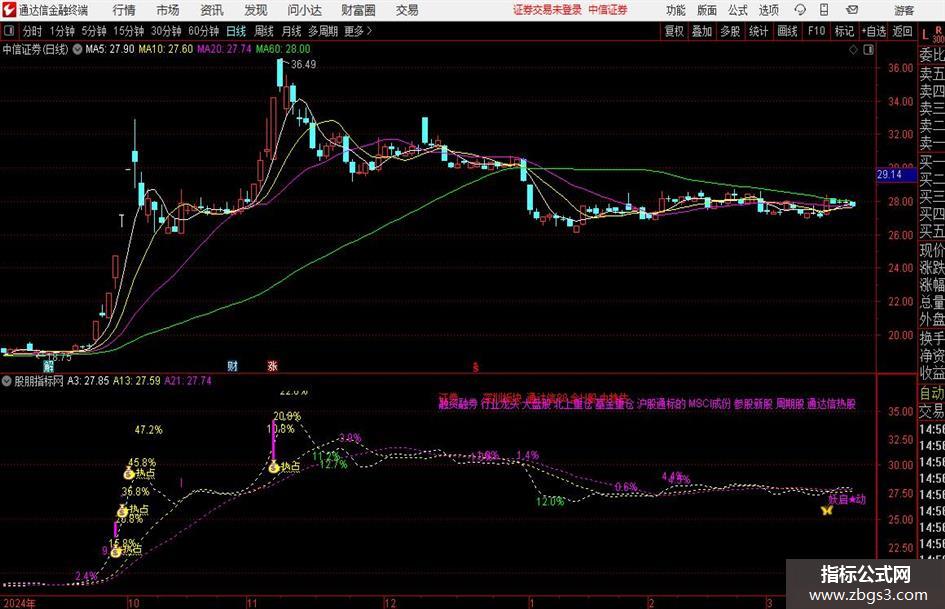Click the 36.49 high price label

coord(303,64)
